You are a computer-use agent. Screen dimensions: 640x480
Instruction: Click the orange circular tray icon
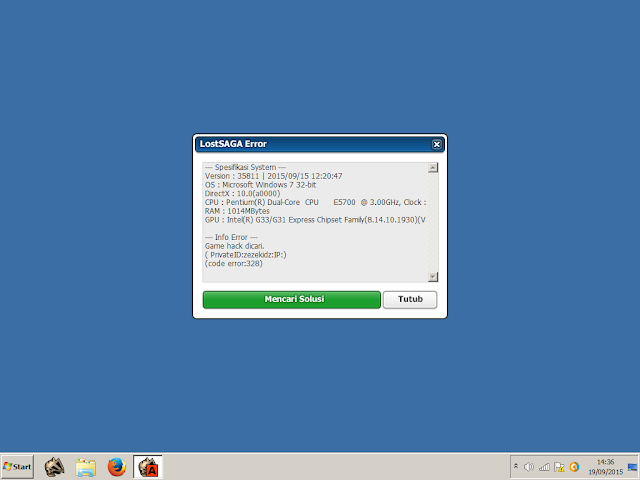[574, 467]
